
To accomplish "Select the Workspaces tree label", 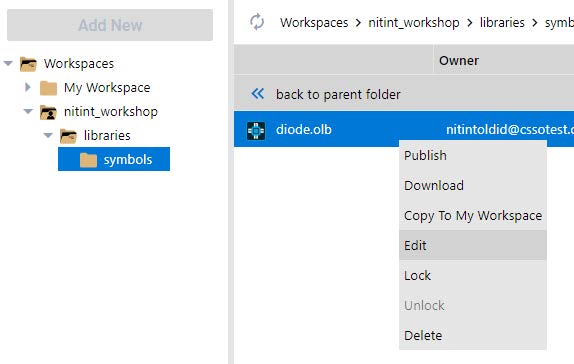I will click(79, 64).
